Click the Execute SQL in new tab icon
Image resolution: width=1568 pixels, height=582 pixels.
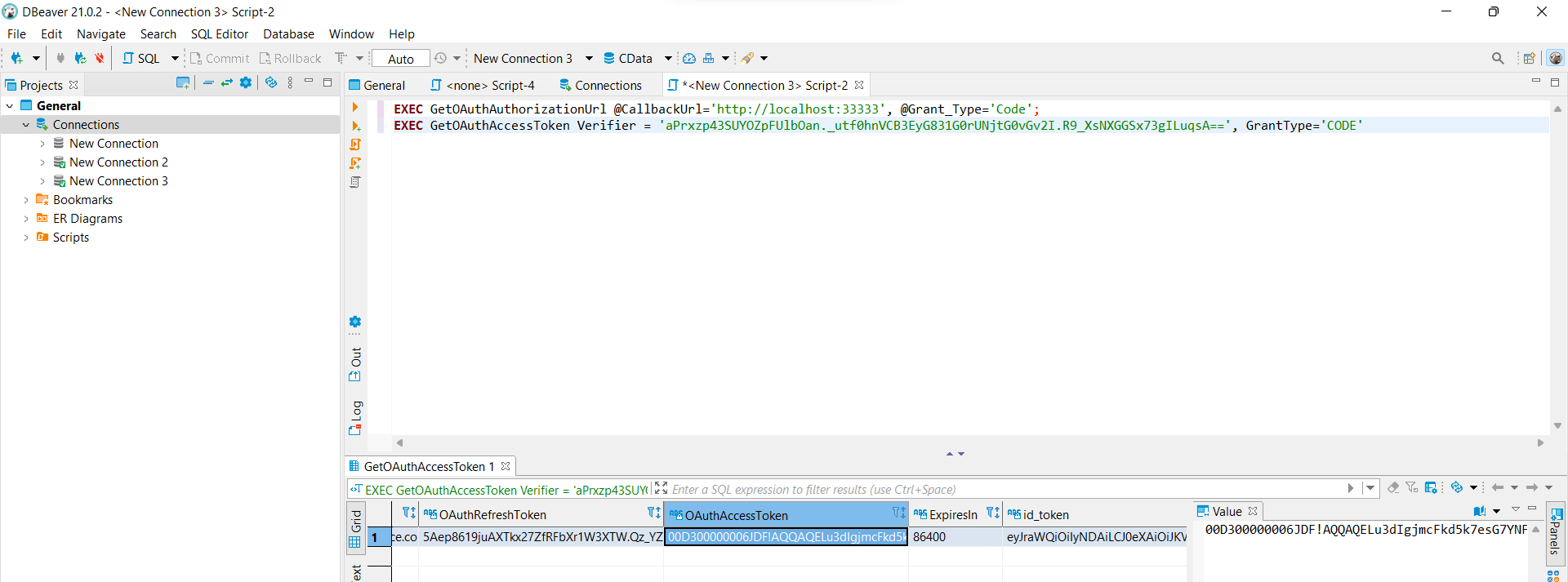(355, 126)
